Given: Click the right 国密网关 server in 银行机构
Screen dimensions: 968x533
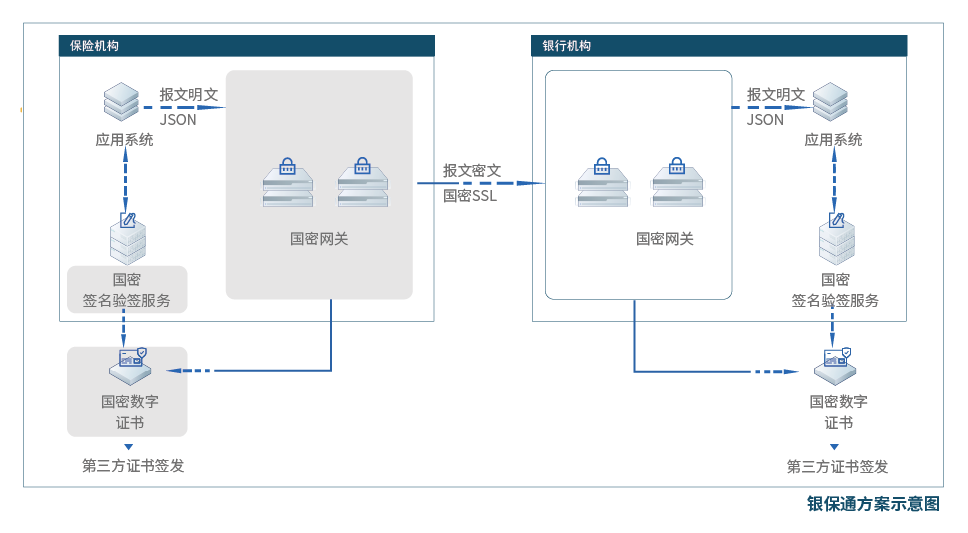Looking at the screenshot, I should (678, 182).
